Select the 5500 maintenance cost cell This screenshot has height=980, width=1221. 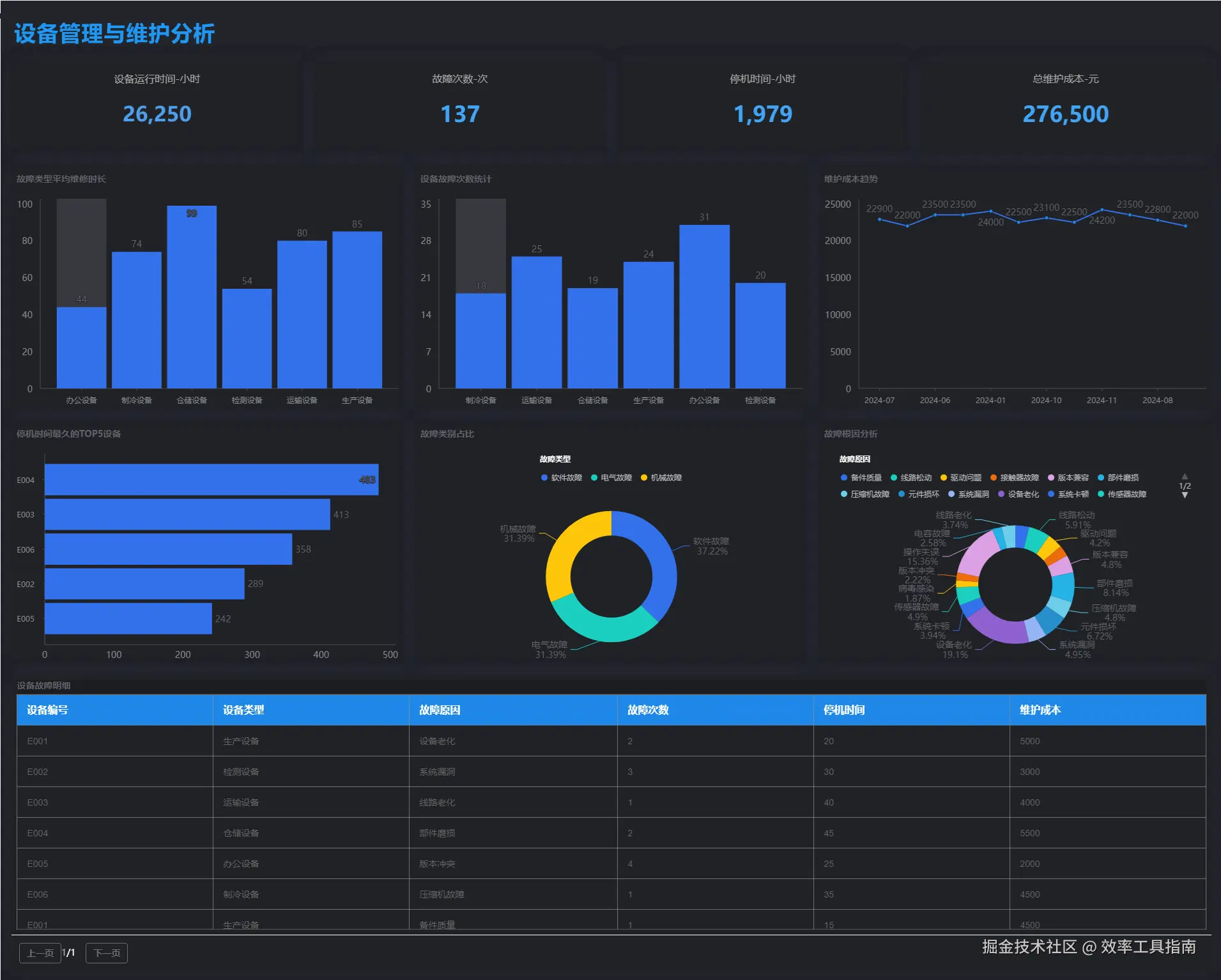(x=1108, y=833)
